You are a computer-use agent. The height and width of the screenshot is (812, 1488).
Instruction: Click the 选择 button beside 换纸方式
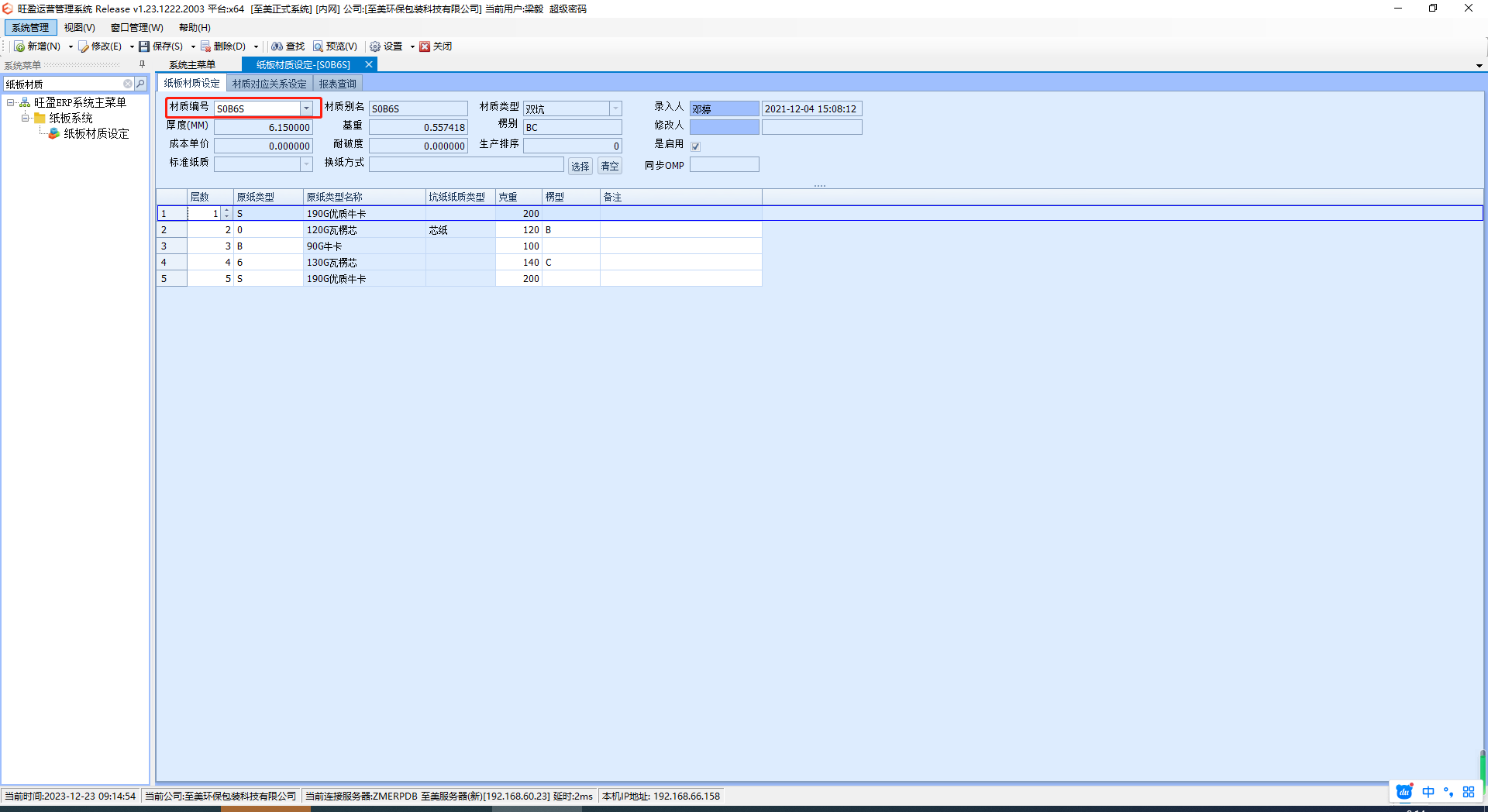(580, 166)
